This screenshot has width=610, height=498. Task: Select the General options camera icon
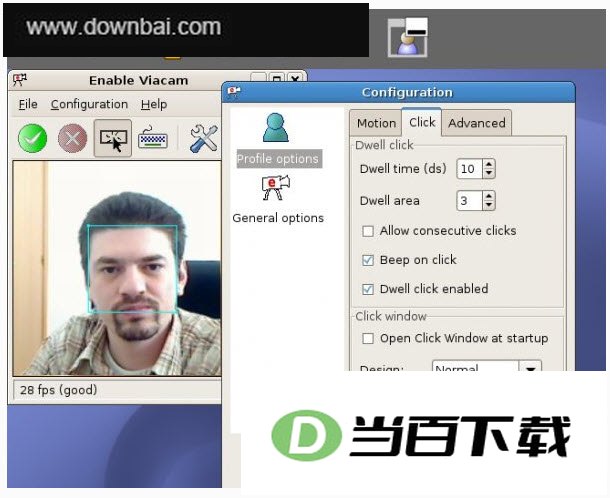(x=276, y=188)
